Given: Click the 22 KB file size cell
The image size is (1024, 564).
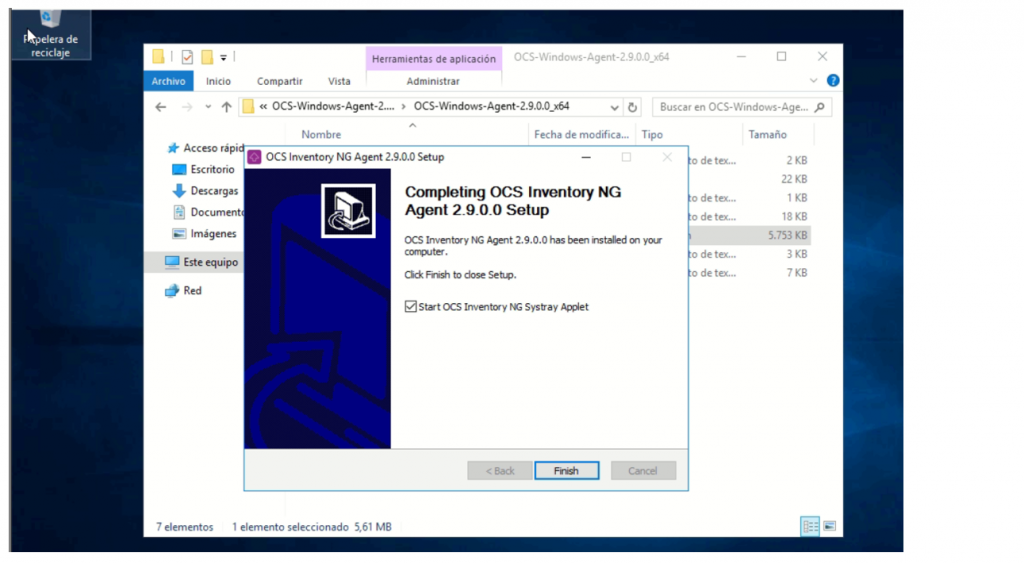Looking at the screenshot, I should [x=794, y=179].
